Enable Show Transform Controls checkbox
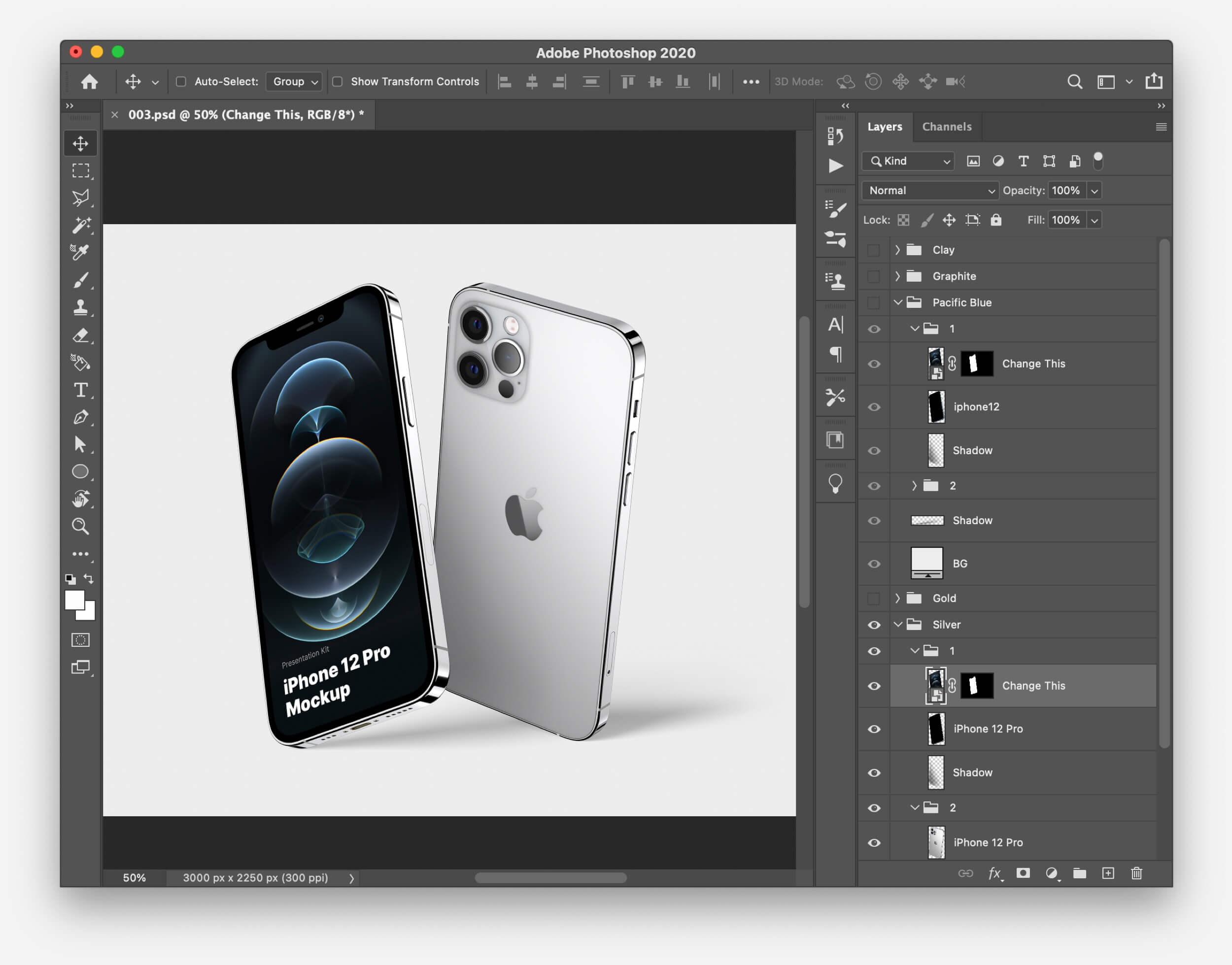 pyautogui.click(x=338, y=81)
